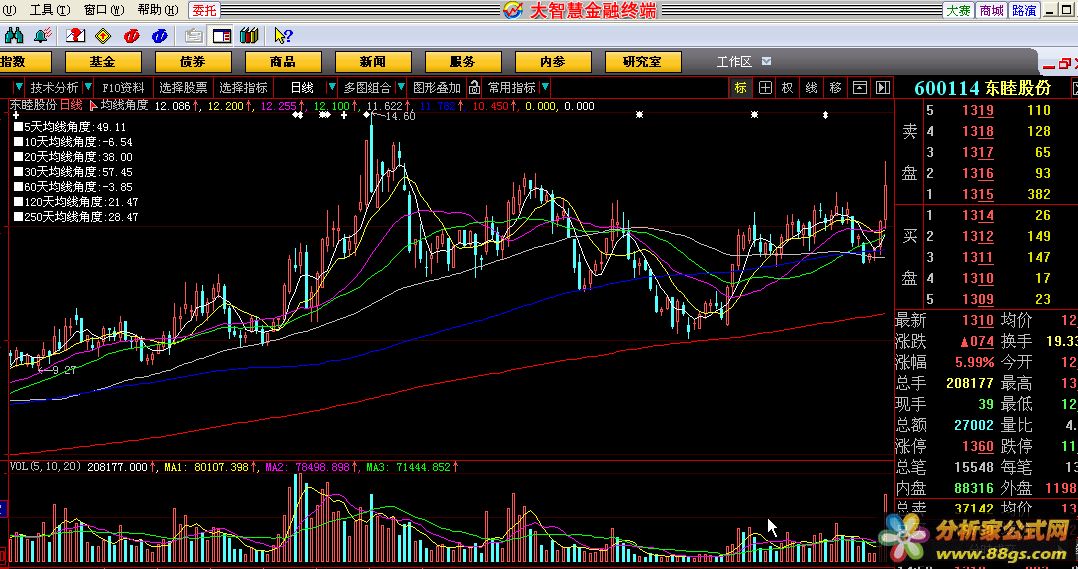This screenshot has width=1078, height=569.
Task: Click the 选择股票 button
Action: coord(184,87)
